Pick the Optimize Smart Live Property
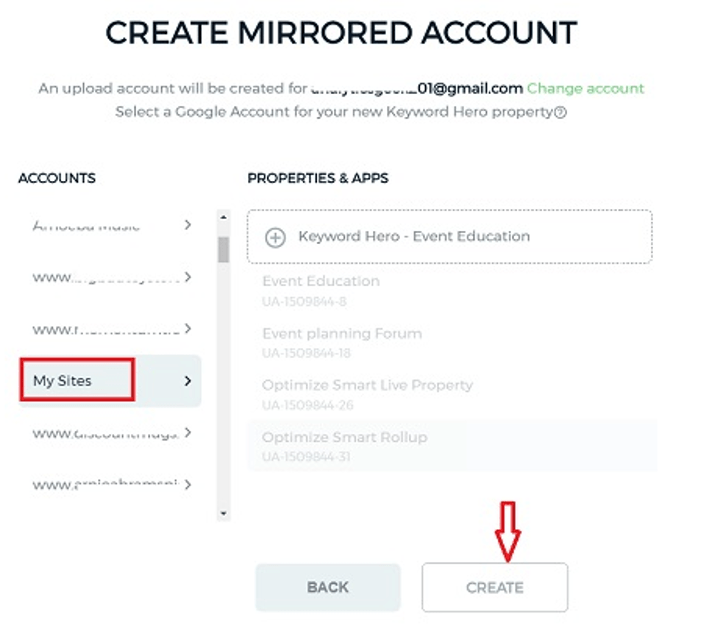725x629 pixels. (x=367, y=385)
